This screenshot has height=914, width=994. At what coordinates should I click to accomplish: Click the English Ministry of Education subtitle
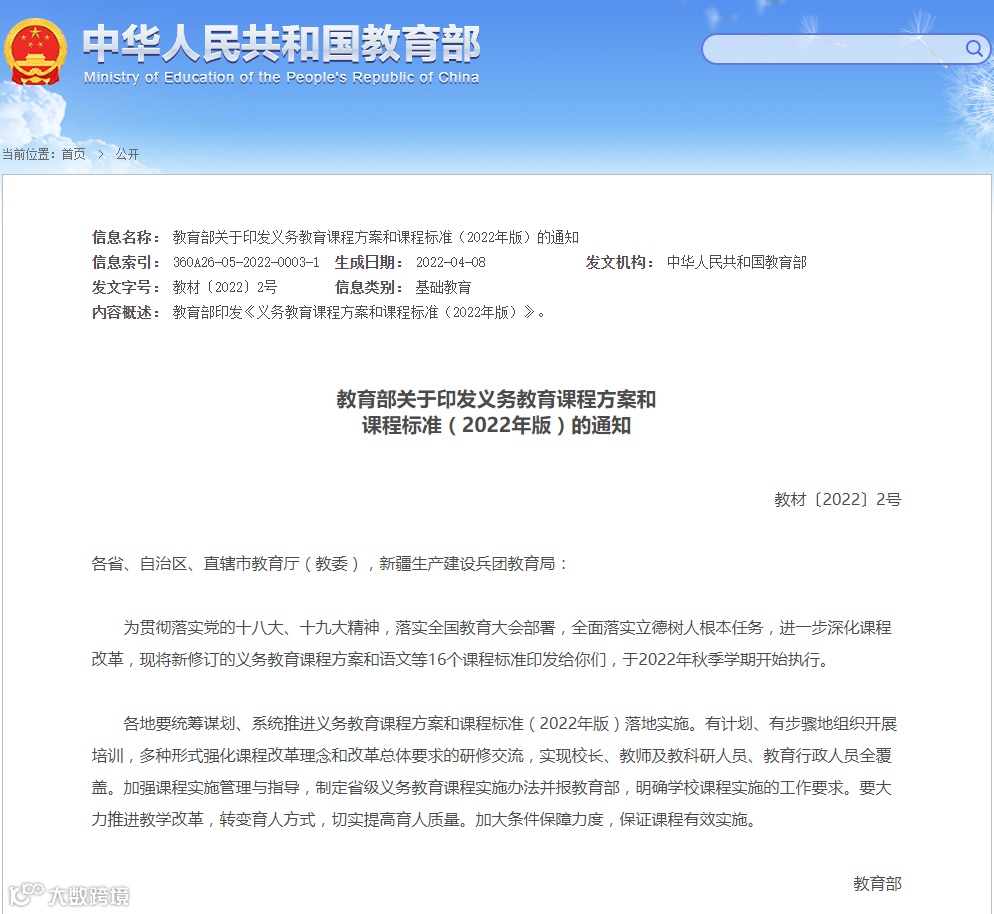pos(281,78)
